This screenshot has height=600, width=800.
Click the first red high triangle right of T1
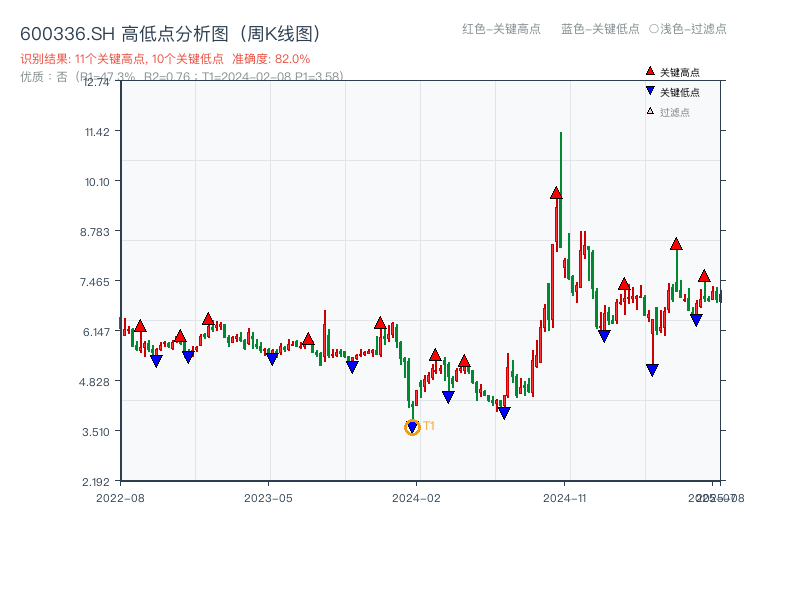pyautogui.click(x=435, y=355)
